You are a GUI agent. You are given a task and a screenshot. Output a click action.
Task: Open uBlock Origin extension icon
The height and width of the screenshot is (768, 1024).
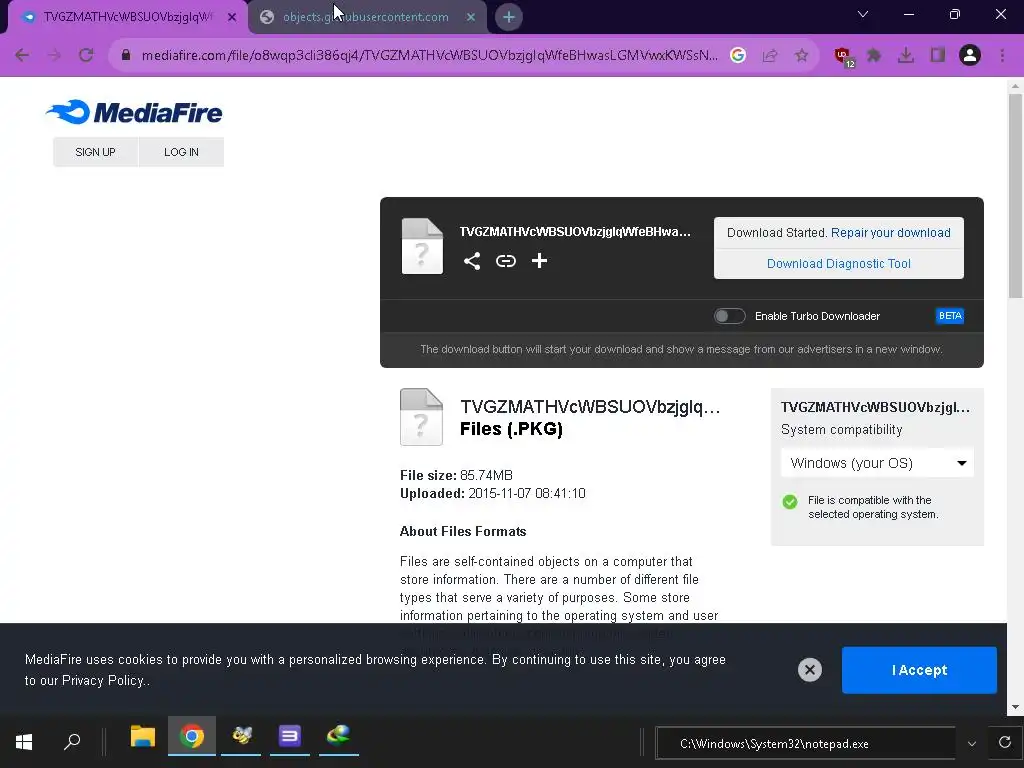tap(844, 56)
